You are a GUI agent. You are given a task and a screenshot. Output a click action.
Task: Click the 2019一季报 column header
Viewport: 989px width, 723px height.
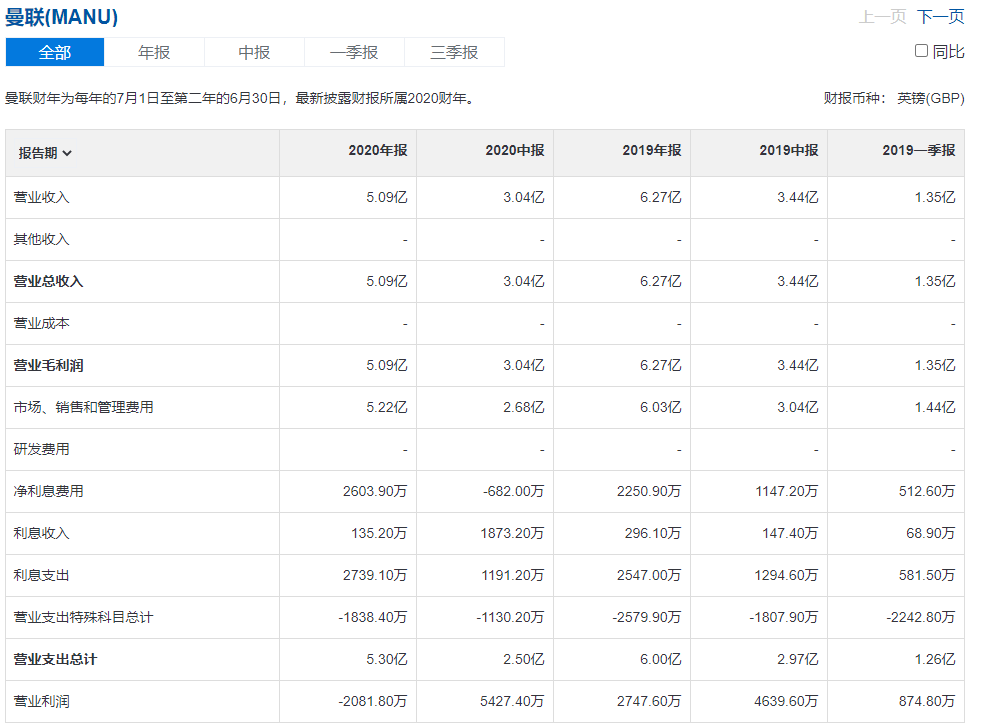[918, 151]
